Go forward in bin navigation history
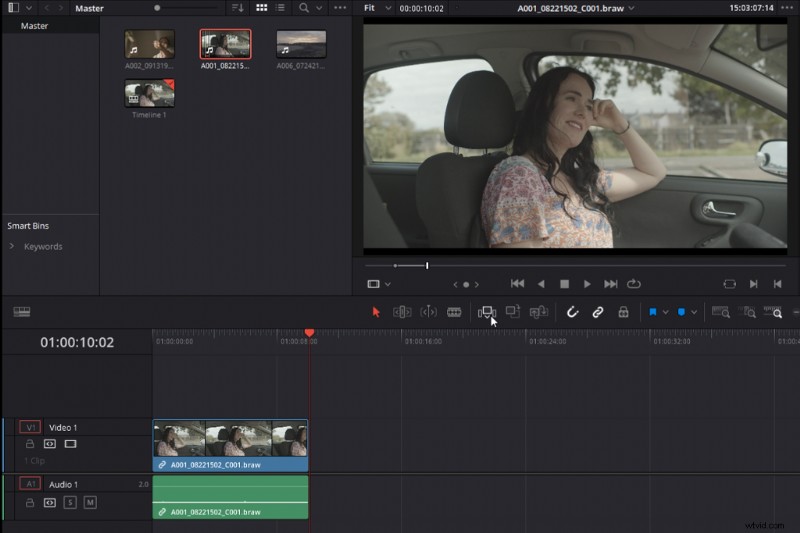This screenshot has width=800, height=533. pos(61,8)
